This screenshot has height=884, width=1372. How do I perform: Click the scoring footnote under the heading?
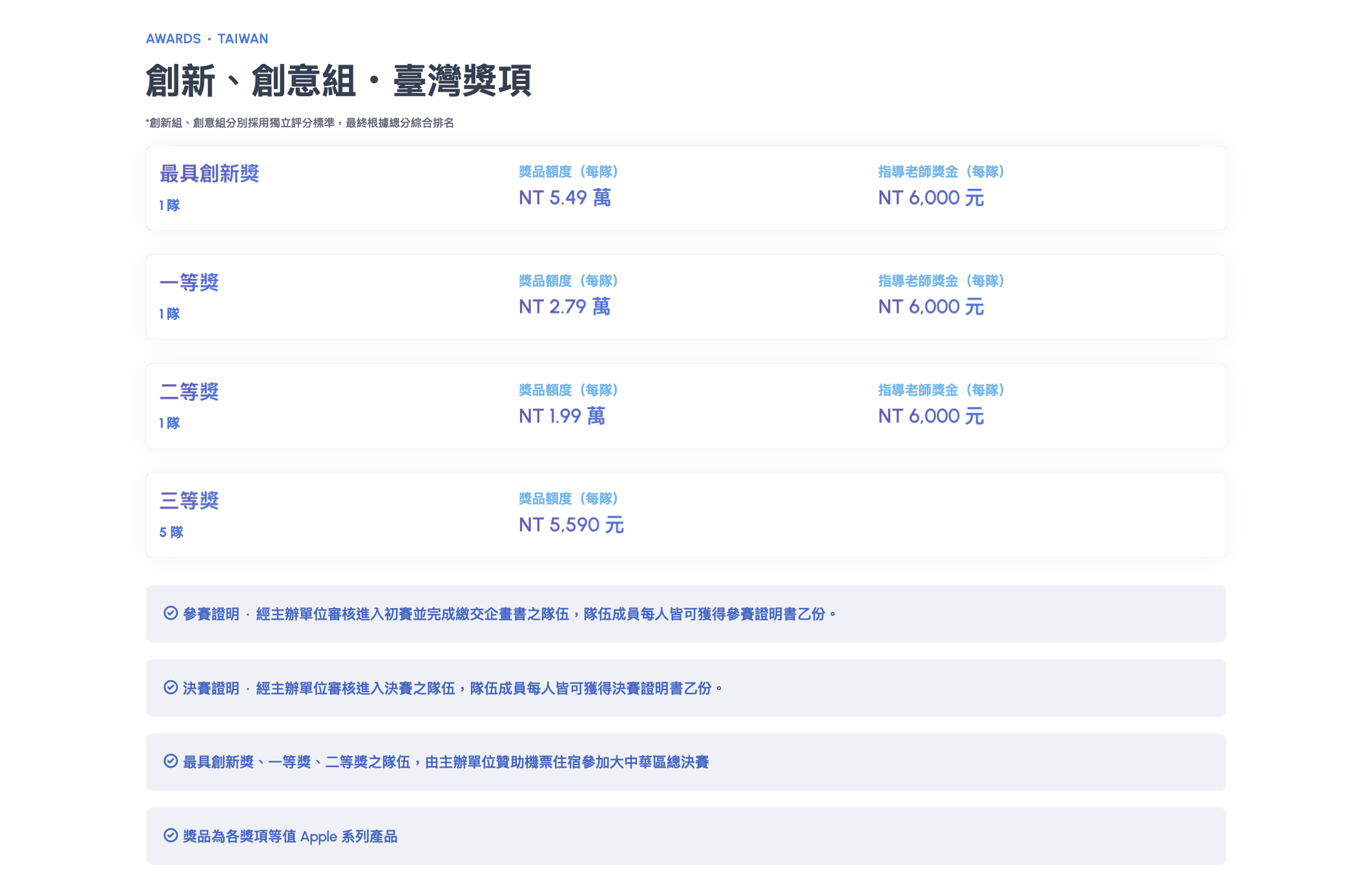[x=300, y=123]
